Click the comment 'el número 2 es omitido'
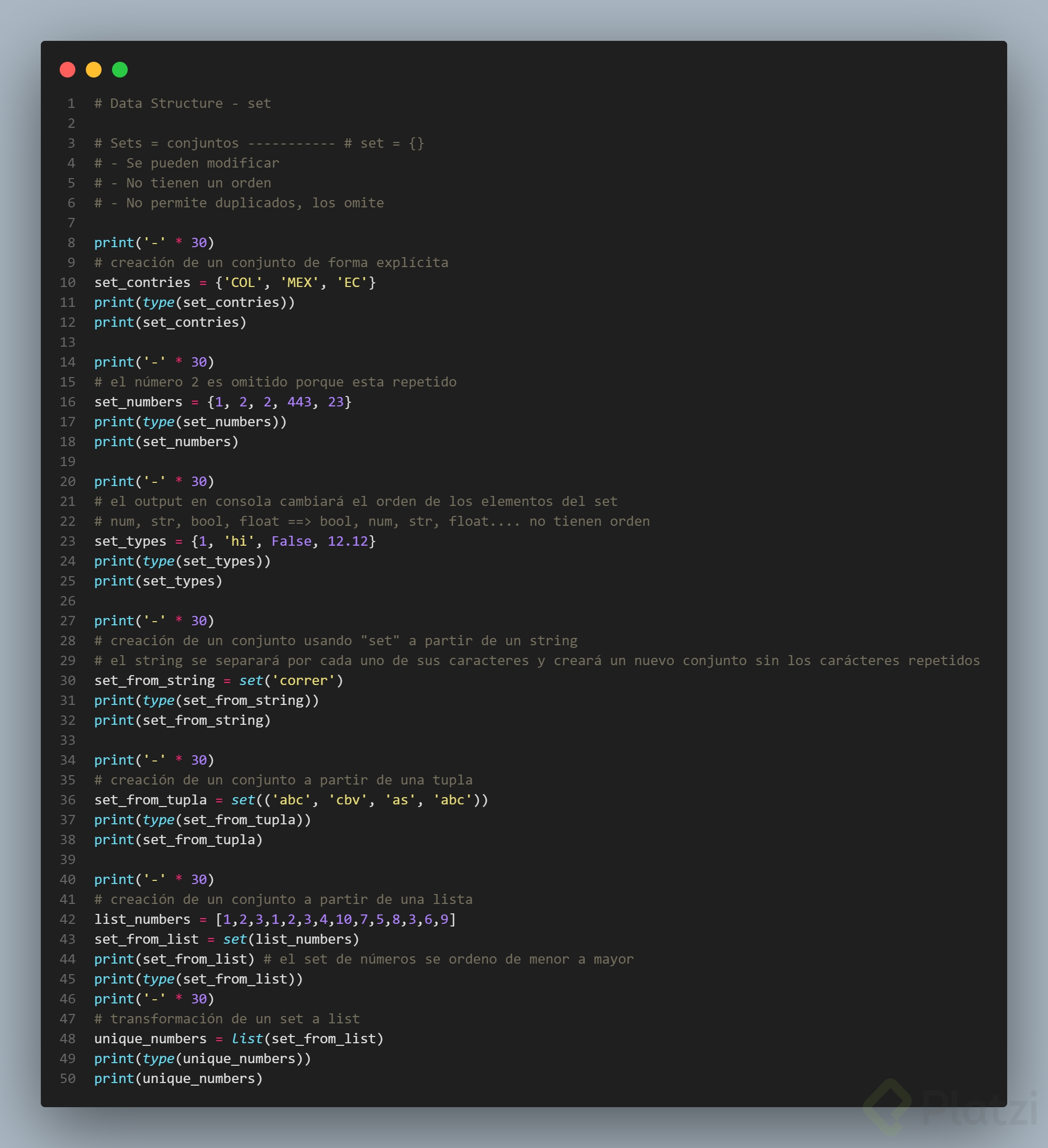This screenshot has width=1048, height=1148. 275,382
